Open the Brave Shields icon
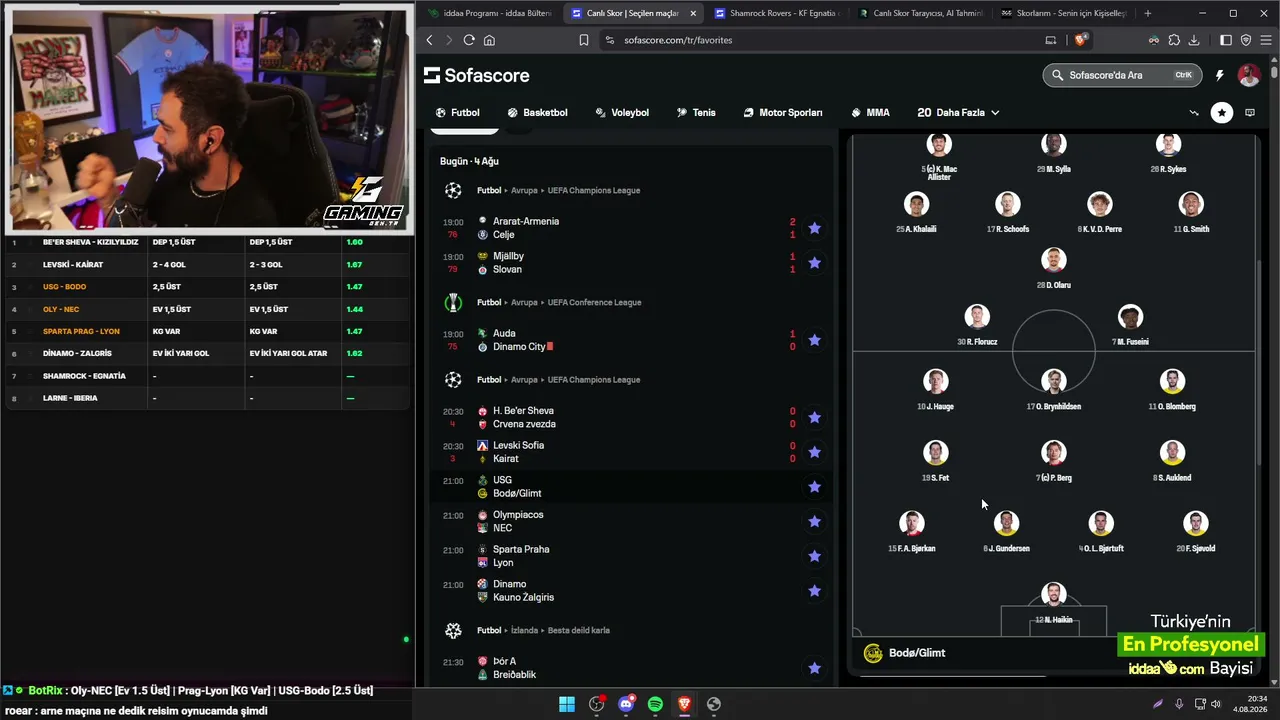Image resolution: width=1280 pixels, height=720 pixels. pos(1081,40)
